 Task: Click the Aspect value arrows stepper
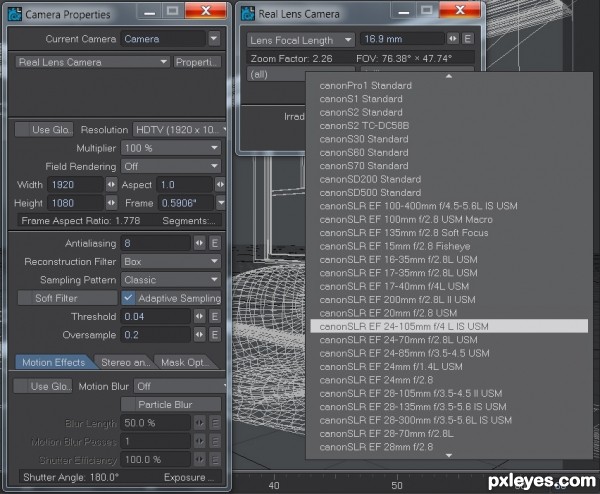click(220, 185)
